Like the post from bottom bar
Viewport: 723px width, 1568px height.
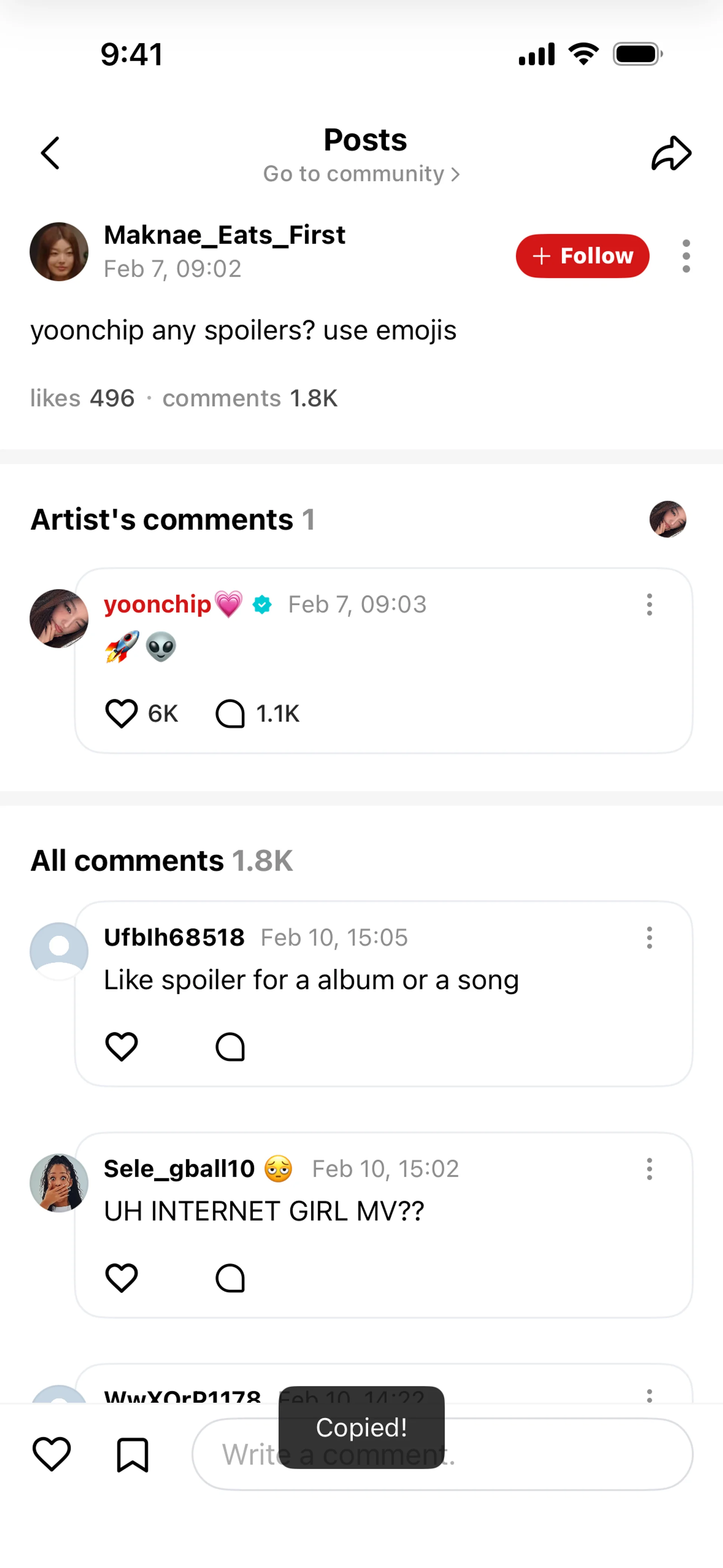(52, 1454)
